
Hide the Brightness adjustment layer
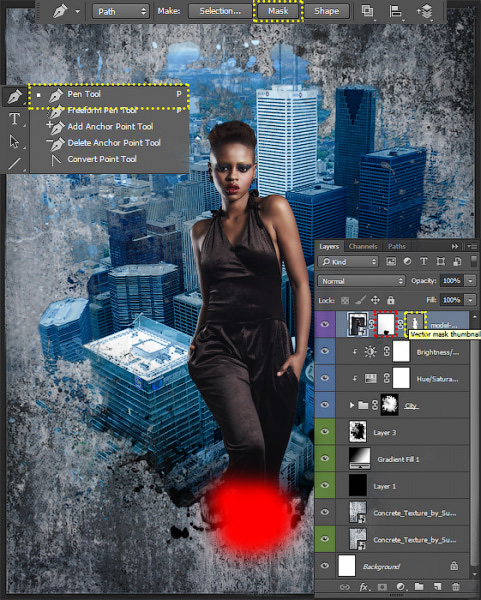pos(325,351)
